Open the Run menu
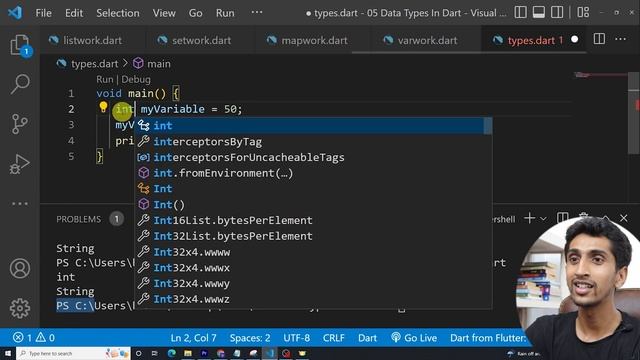The width and height of the screenshot is (640, 360). click(x=225, y=13)
